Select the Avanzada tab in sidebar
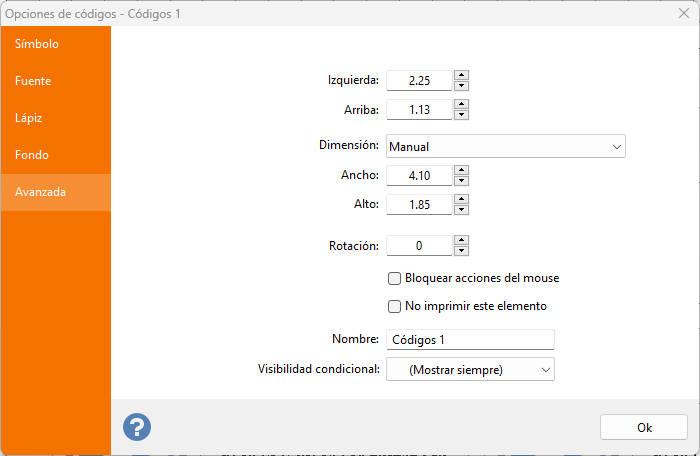700x456 pixels. [x=55, y=192]
